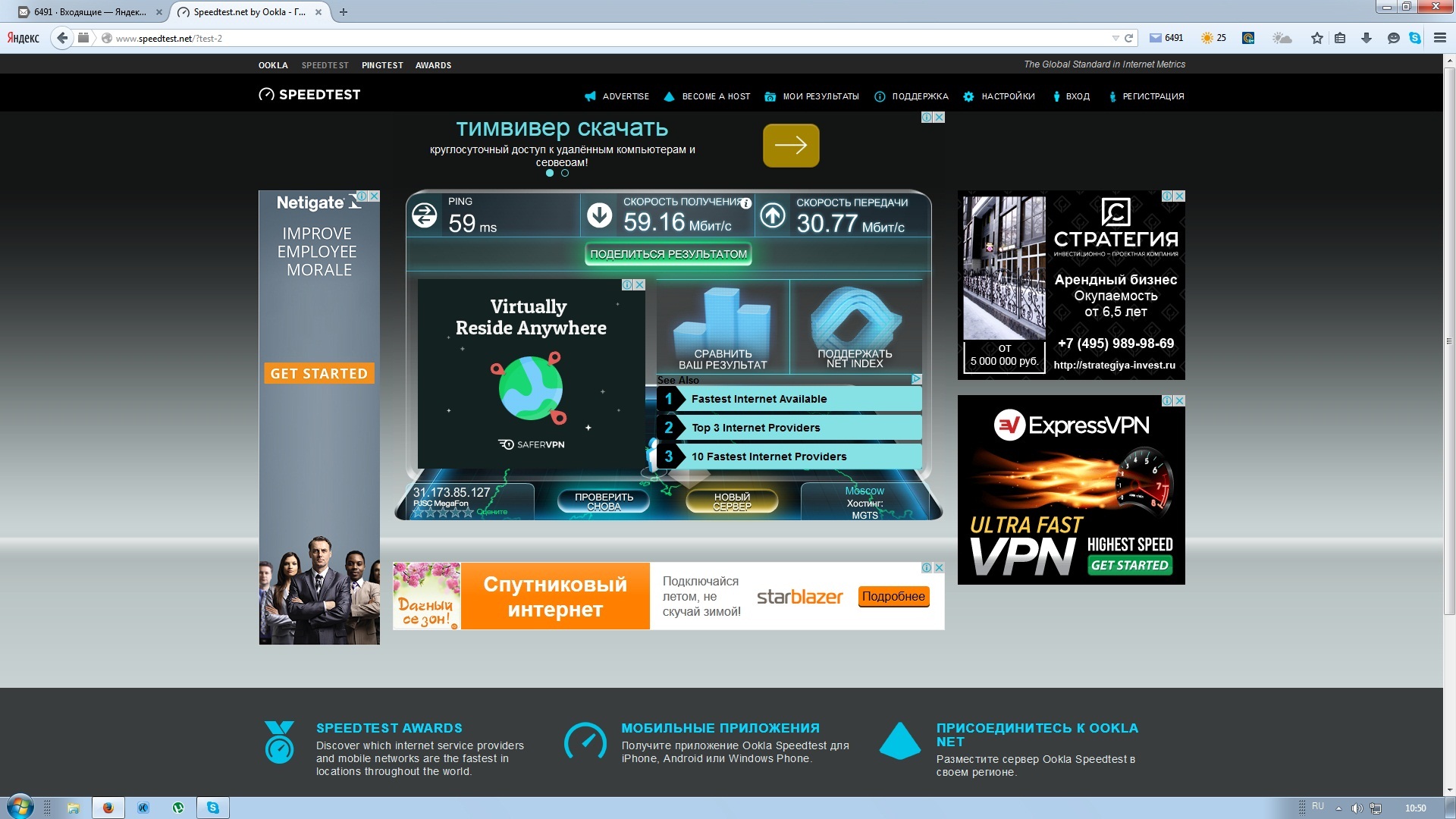Click the volume icon in system tray
The width and height of the screenshot is (1456, 819).
[x=1357, y=808]
